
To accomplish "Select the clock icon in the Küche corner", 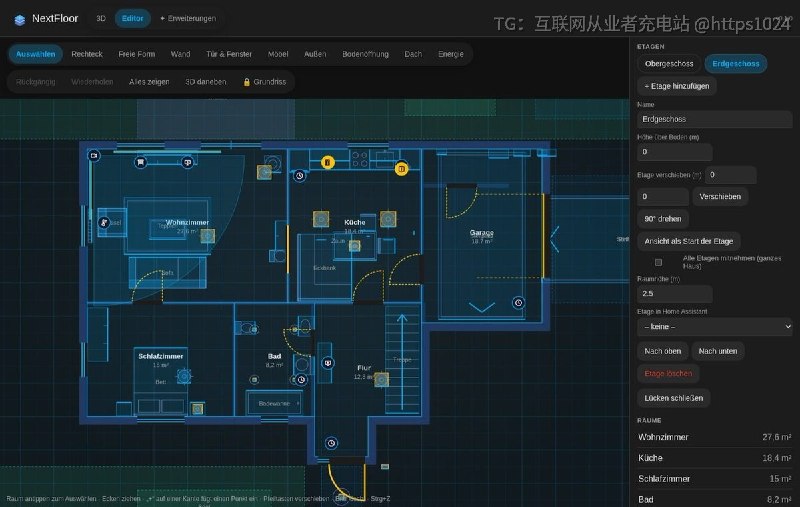I will coord(299,175).
